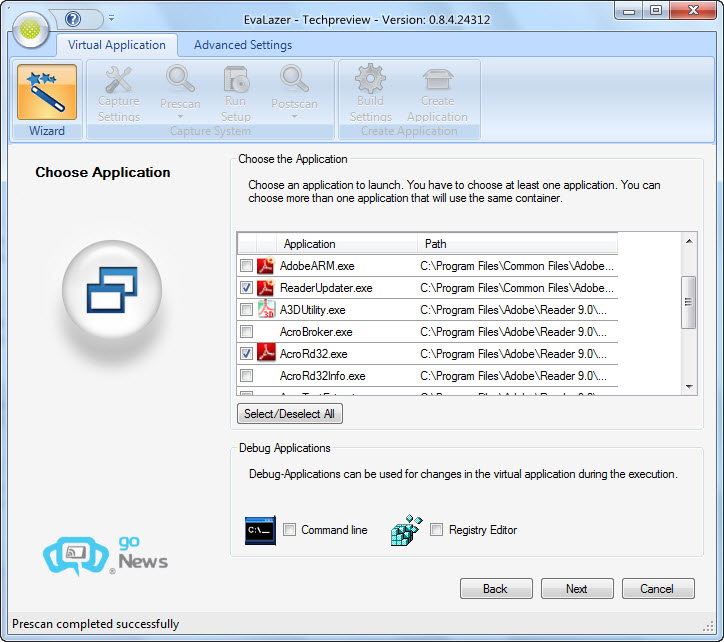Expand the Postscan dropdown arrow
The height and width of the screenshot is (642, 724).
295,116
